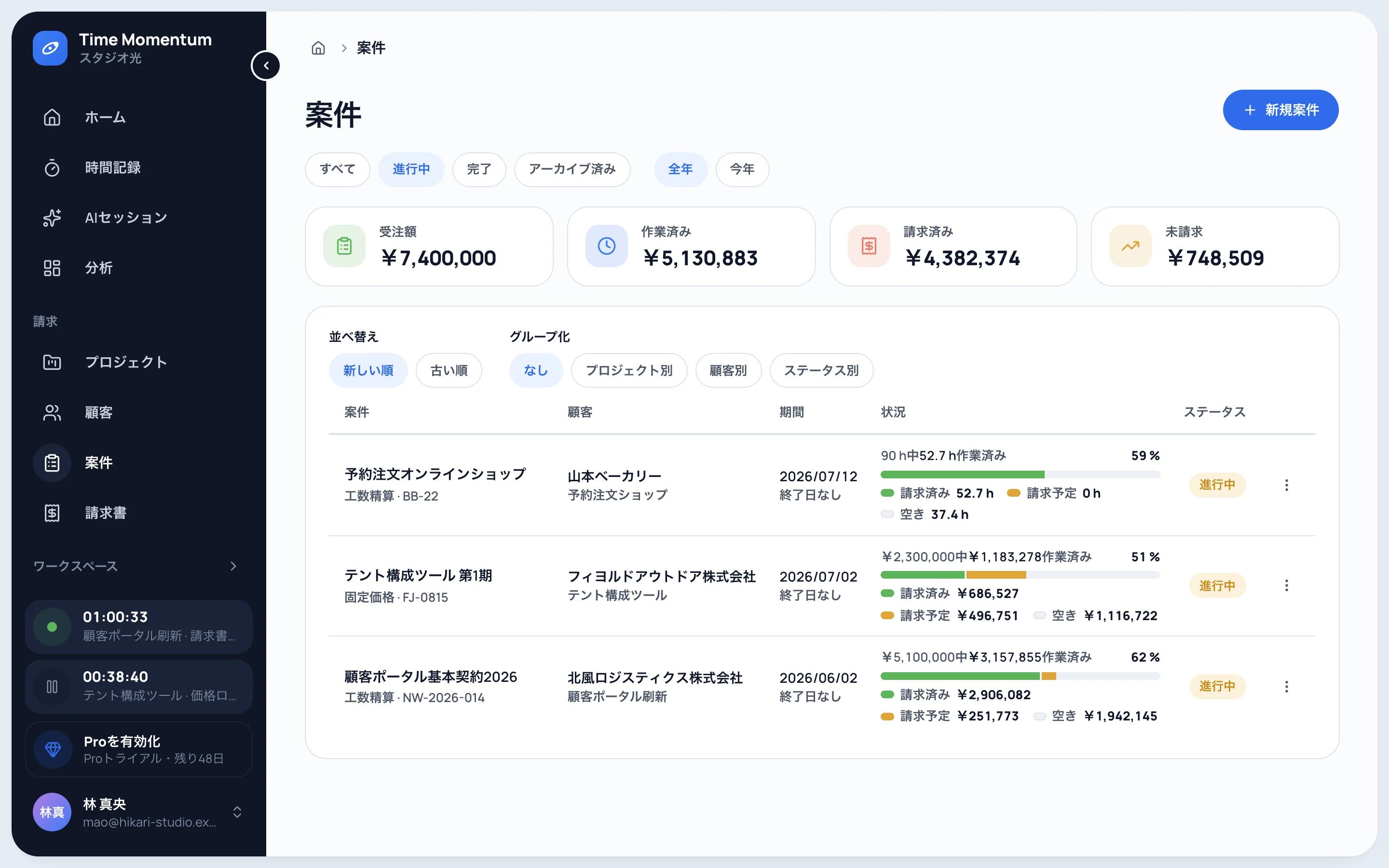This screenshot has height=868, width=1389.
Task: Click the breadcrumb home icon
Action: tap(318, 48)
